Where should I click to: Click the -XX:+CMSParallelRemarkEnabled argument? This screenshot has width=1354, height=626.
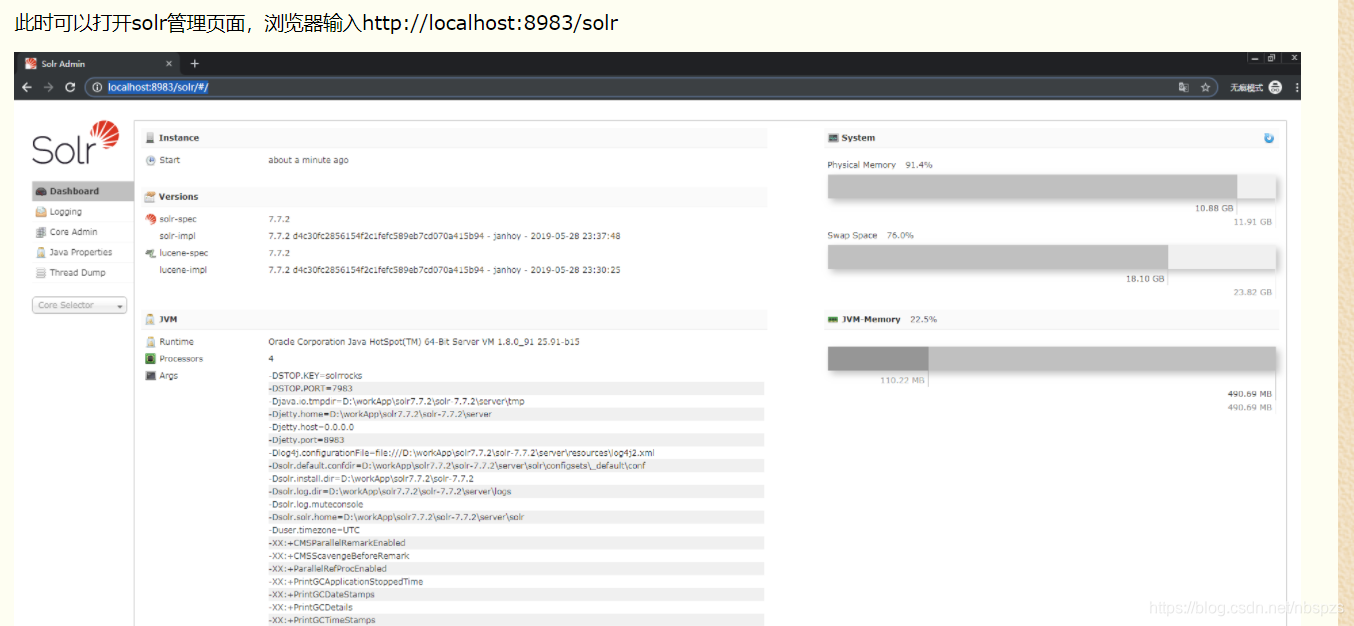[337, 543]
